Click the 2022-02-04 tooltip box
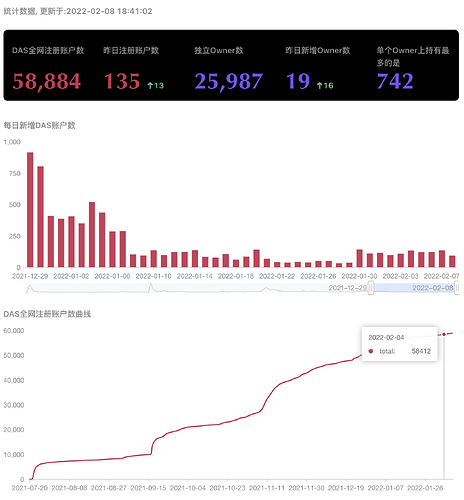Image resolution: width=464 pixels, height=500 pixels. tap(399, 344)
